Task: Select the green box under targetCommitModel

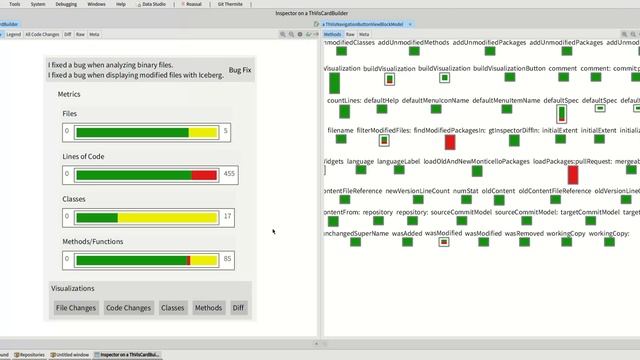Action: (x=590, y=221)
